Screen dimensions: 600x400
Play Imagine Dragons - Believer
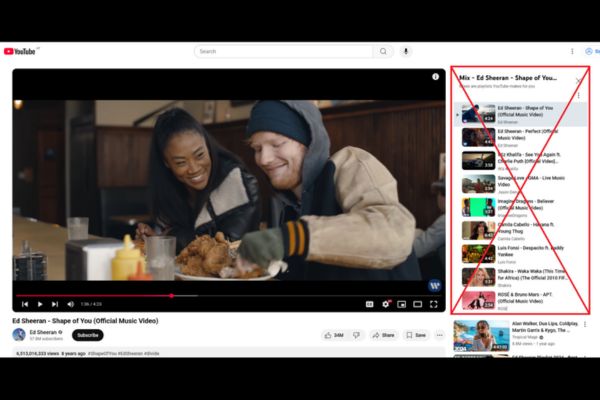[520, 207]
